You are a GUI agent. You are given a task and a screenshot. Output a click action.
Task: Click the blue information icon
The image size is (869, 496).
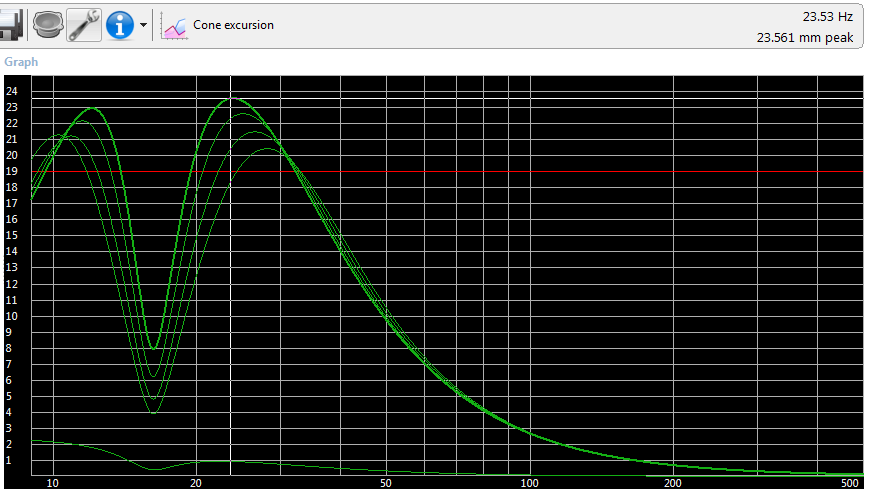(x=120, y=25)
